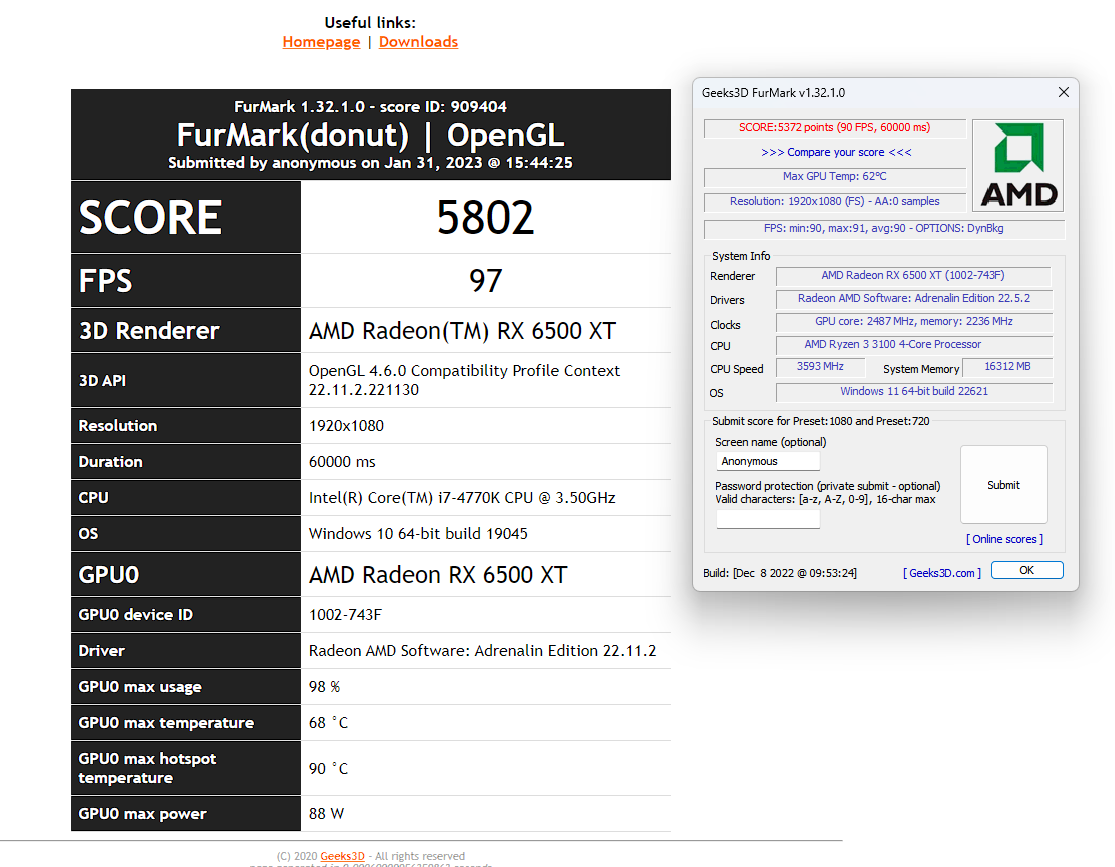Click GPU0 max usage value 98 %

pyautogui.click(x=324, y=687)
